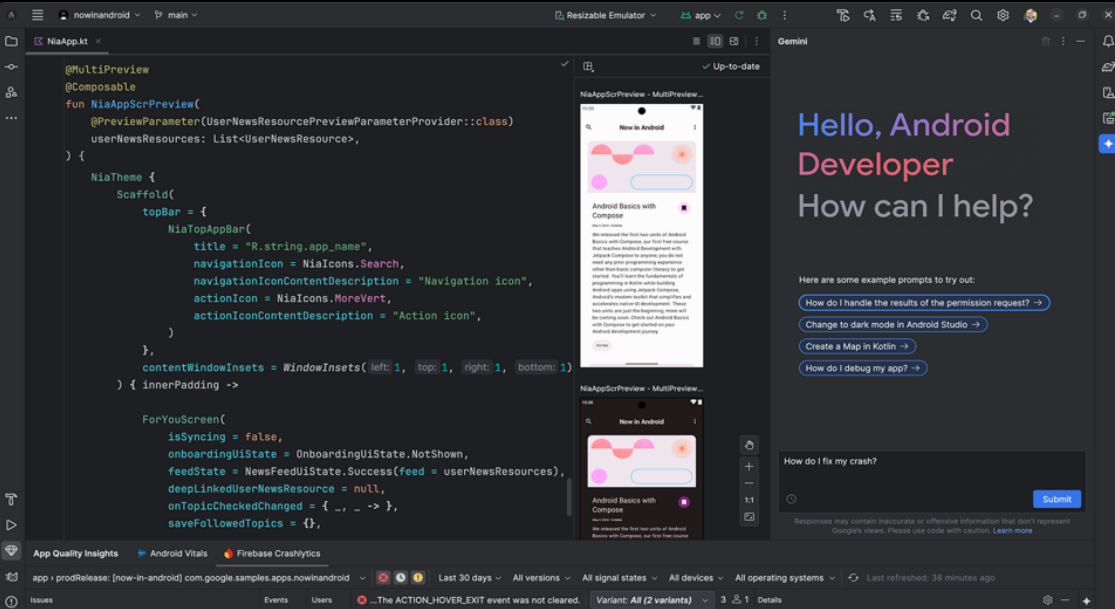Choose Create a Map in Kotlin prompt

(x=857, y=346)
